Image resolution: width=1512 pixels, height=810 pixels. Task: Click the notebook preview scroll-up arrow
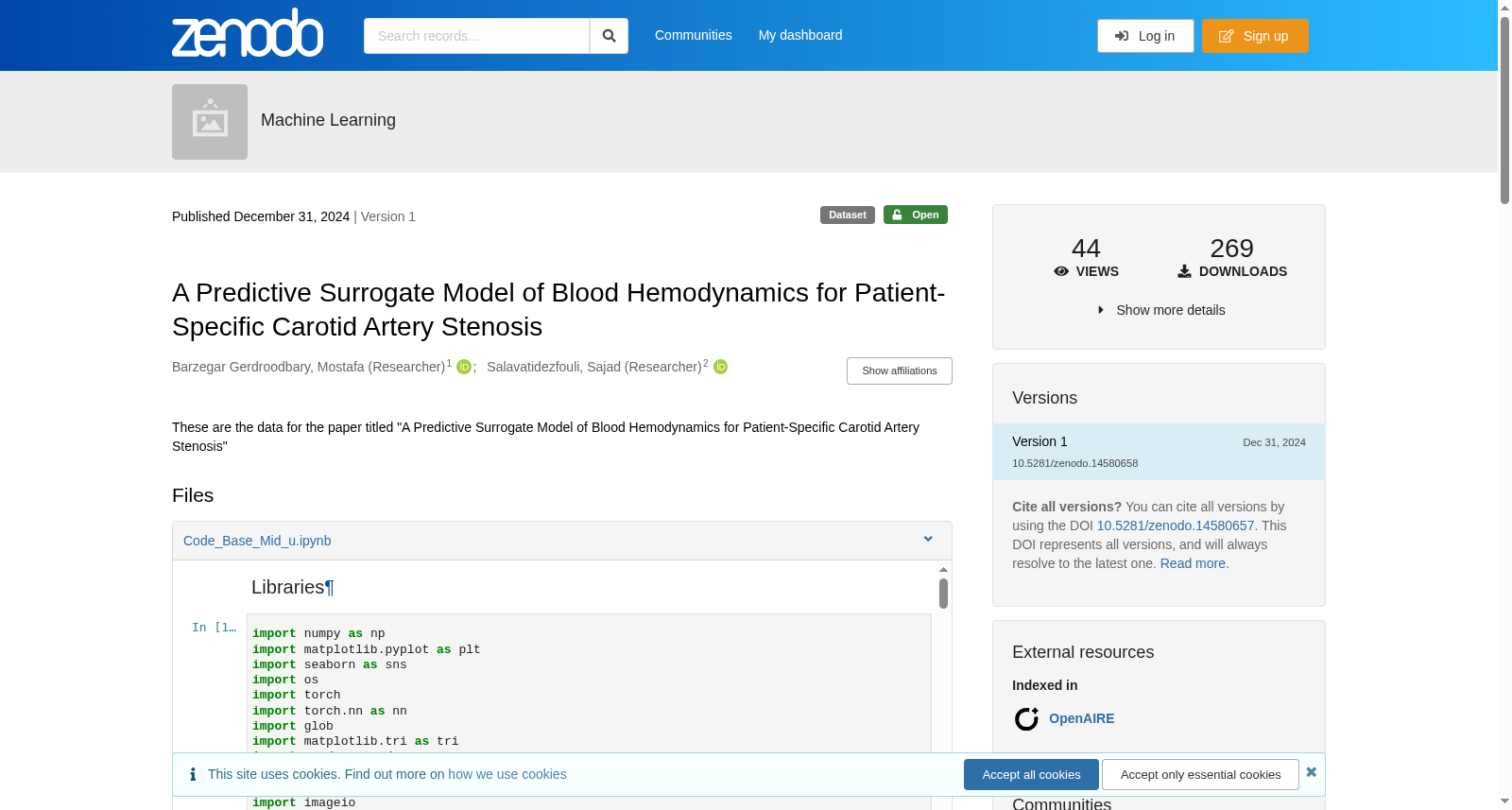943,570
